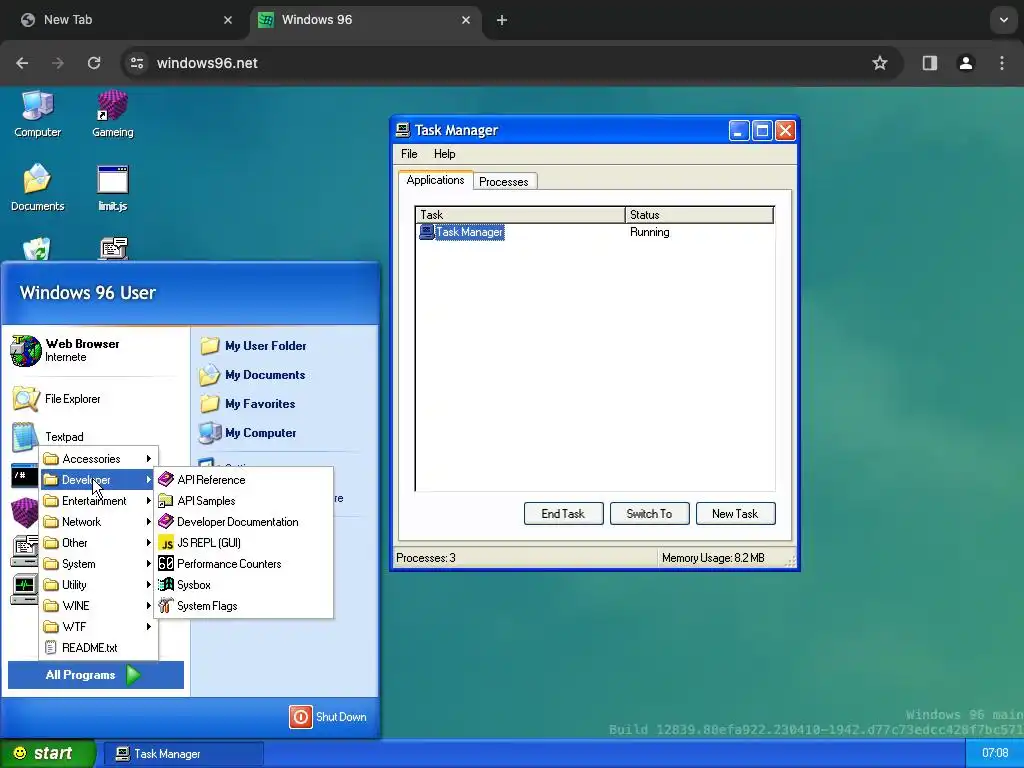The image size is (1024, 768).
Task: Expand the Developer program folder
Action: coord(99,480)
